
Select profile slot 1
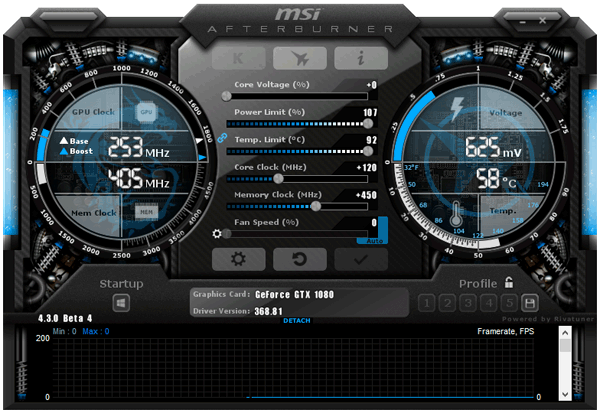point(427,304)
